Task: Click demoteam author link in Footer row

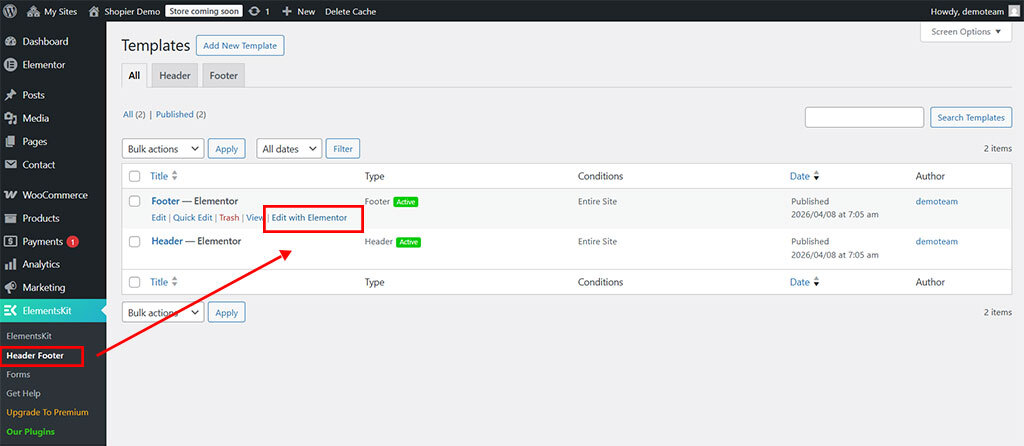Action: click(936, 201)
